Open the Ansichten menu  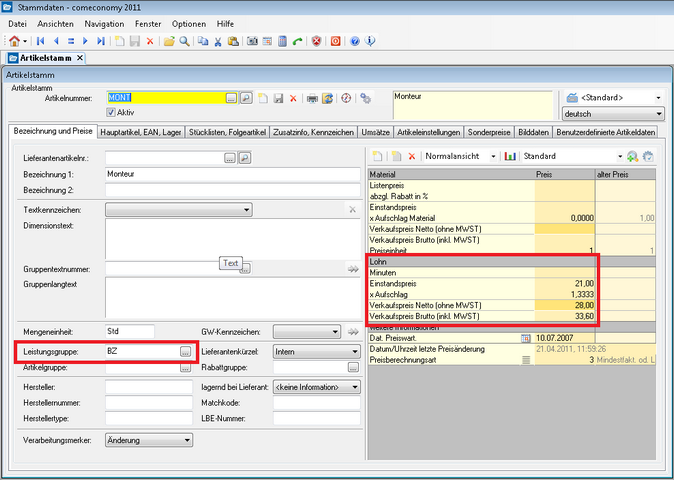pyautogui.click(x=55, y=24)
